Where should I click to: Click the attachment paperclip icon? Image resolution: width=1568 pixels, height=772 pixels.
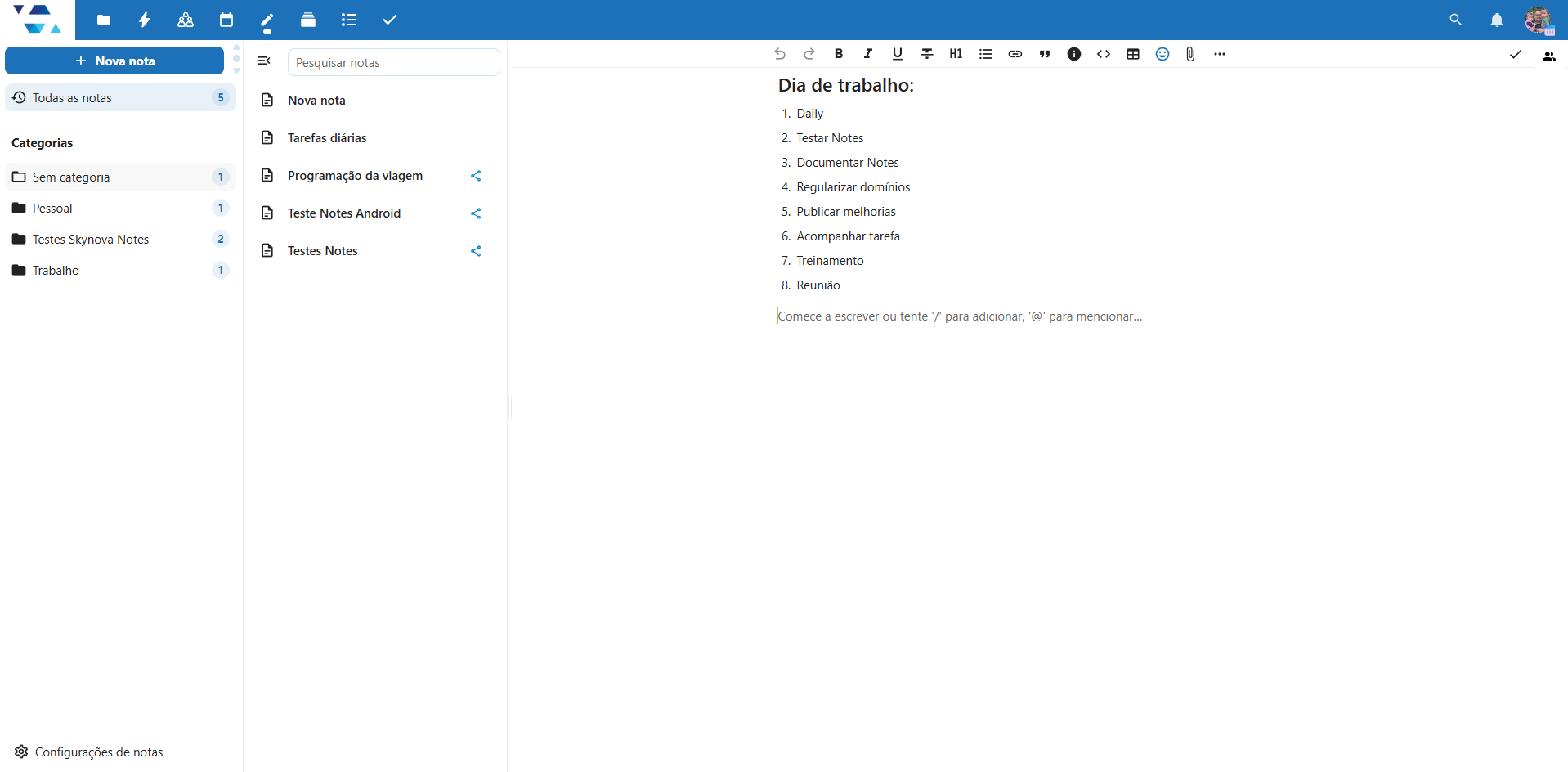1190,54
